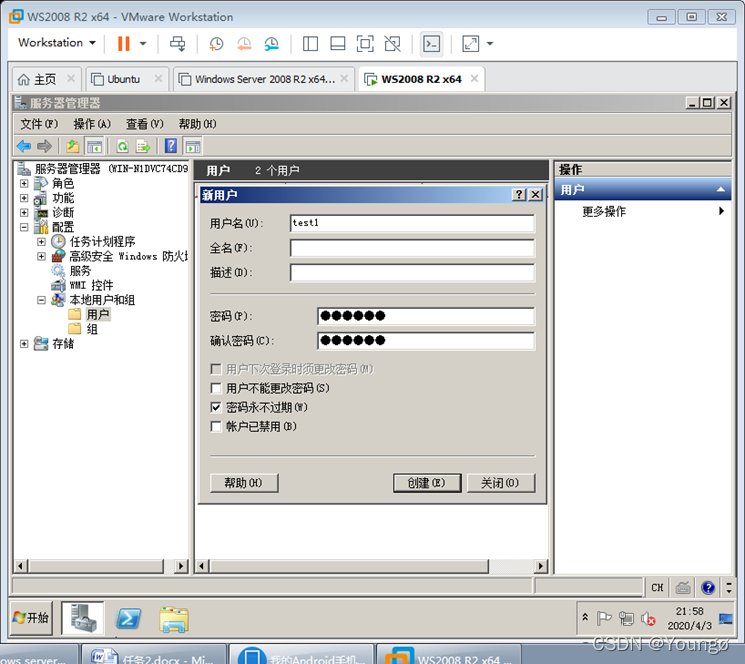745x664 pixels.
Task: Send Ctrl+Alt+Del to the VM
Action: (178, 44)
